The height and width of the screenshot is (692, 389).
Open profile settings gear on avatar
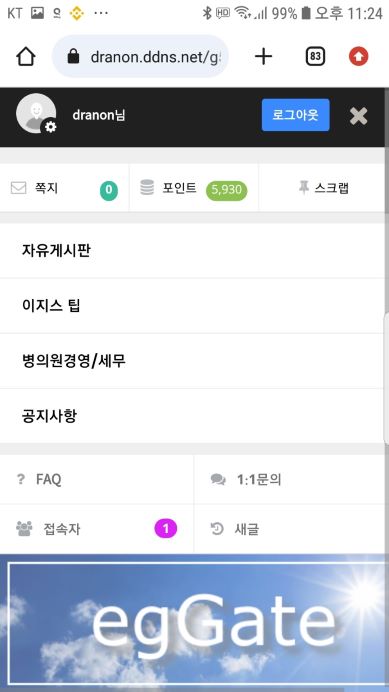tap(50, 128)
